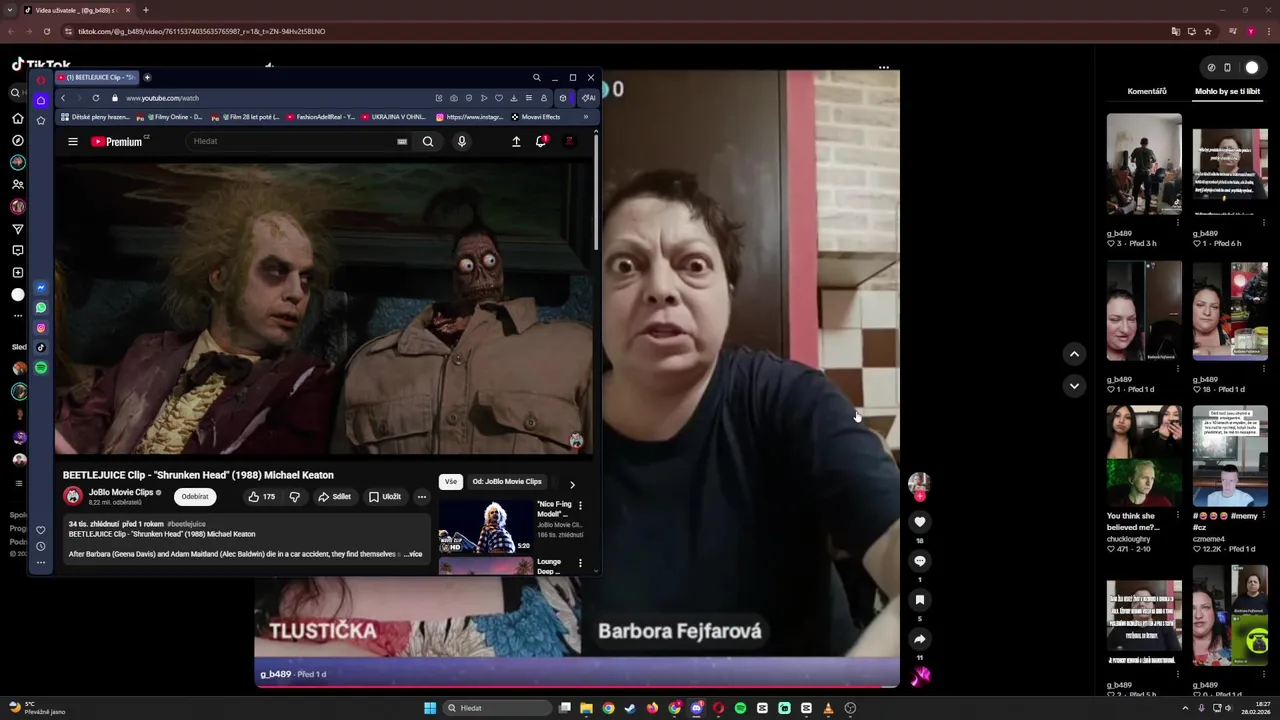Go to previous TikTok video arrow
The height and width of the screenshot is (720, 1280).
pyautogui.click(x=1074, y=353)
